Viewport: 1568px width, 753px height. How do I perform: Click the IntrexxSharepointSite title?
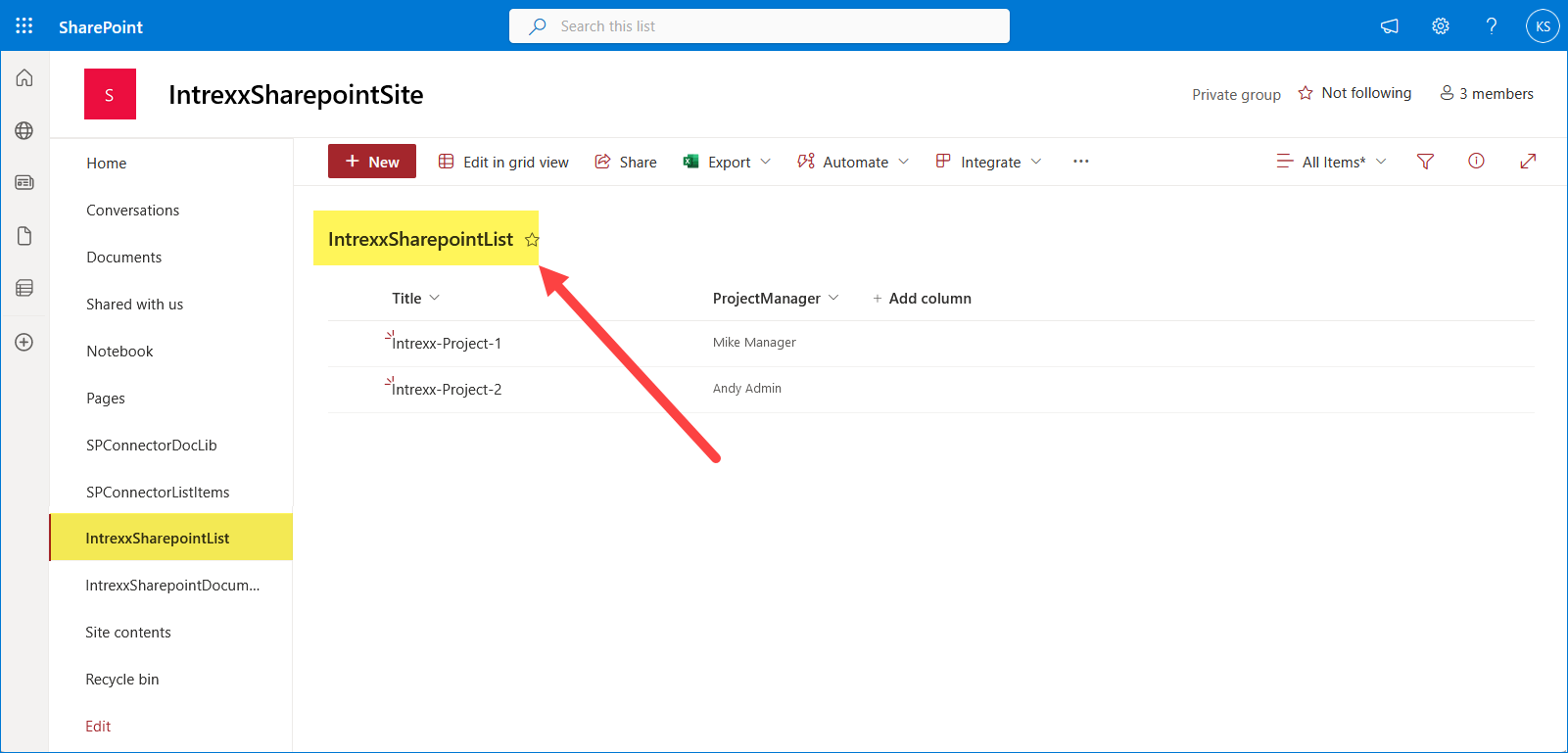click(296, 95)
